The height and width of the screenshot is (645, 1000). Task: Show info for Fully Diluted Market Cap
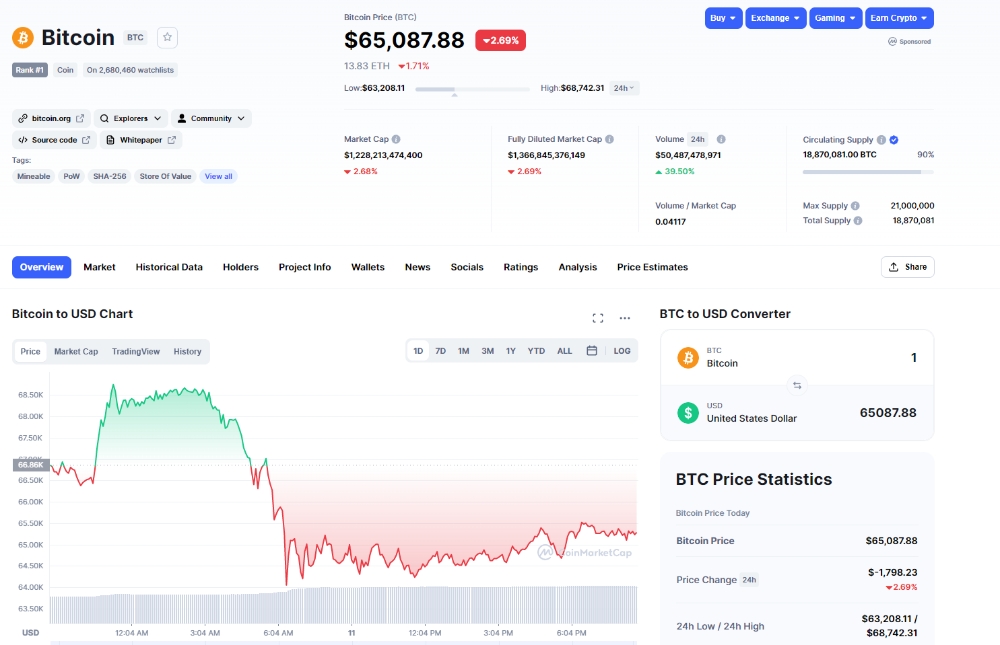[x=610, y=139]
